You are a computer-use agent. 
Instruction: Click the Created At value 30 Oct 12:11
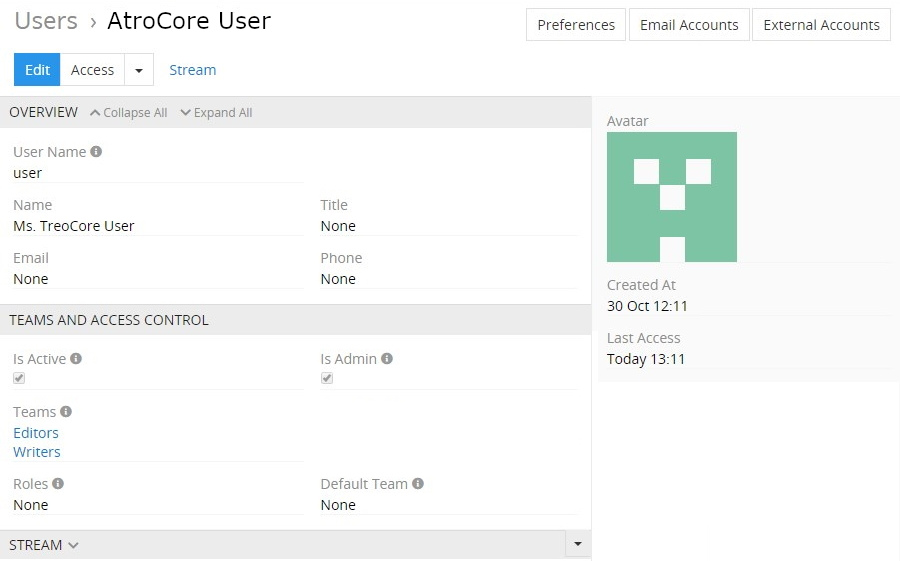pos(647,306)
